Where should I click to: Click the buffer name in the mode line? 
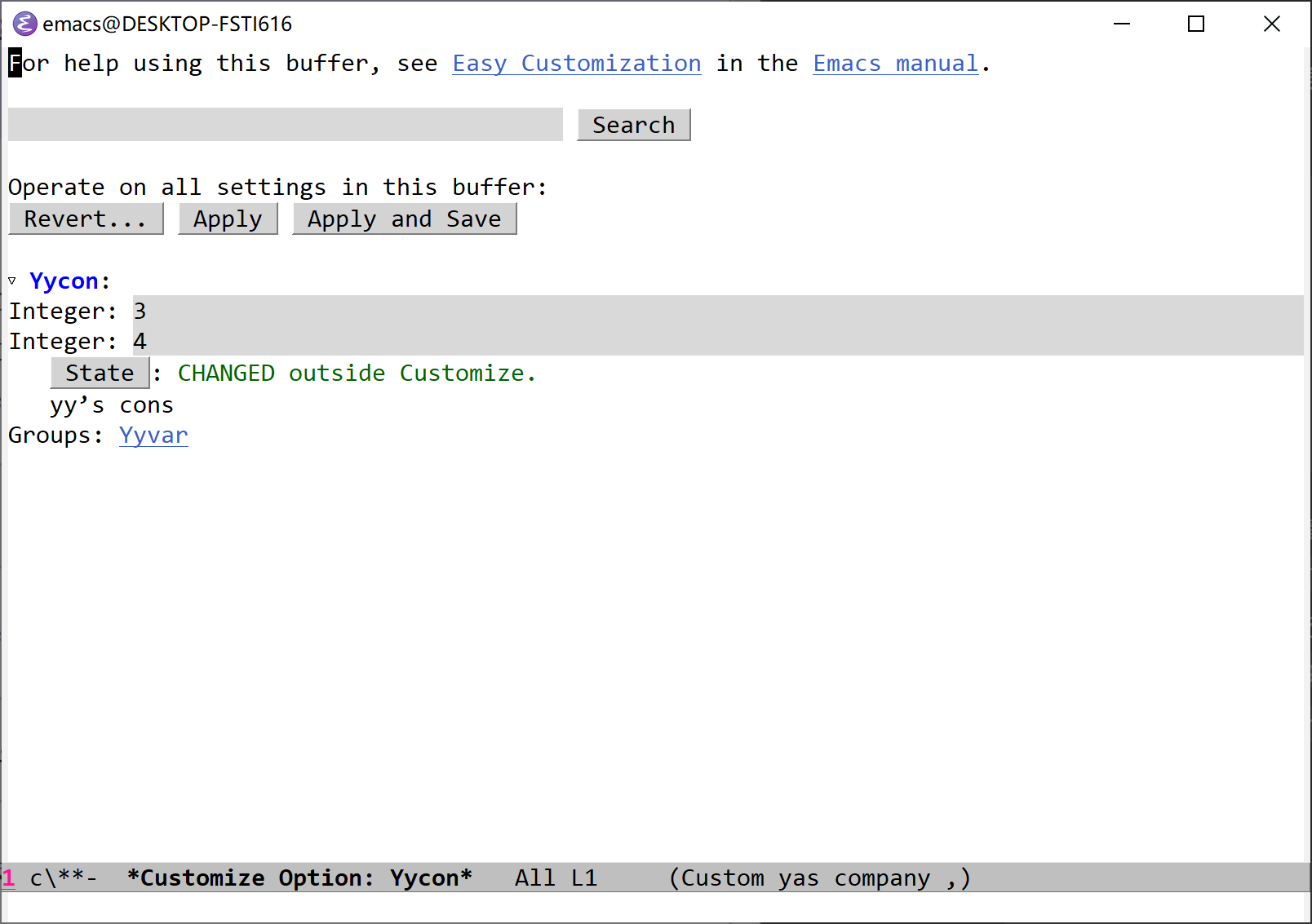click(299, 878)
